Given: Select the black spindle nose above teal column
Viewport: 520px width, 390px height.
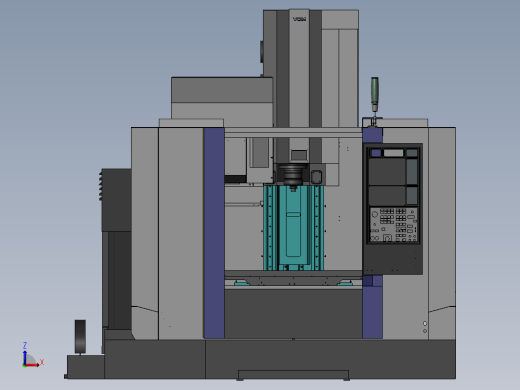Looking at the screenshot, I should click(293, 176).
